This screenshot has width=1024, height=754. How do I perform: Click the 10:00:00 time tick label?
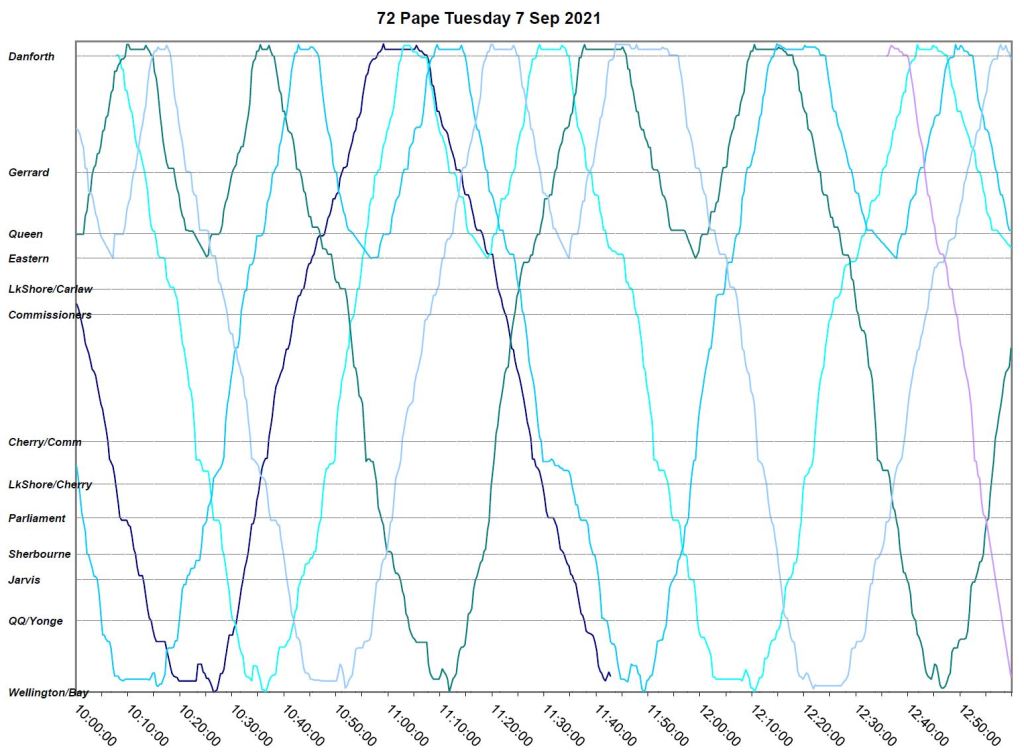[x=97, y=724]
